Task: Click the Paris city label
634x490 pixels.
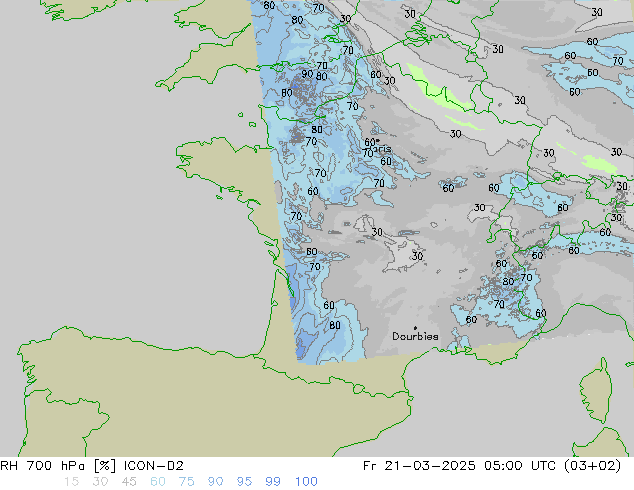Action: (x=380, y=149)
